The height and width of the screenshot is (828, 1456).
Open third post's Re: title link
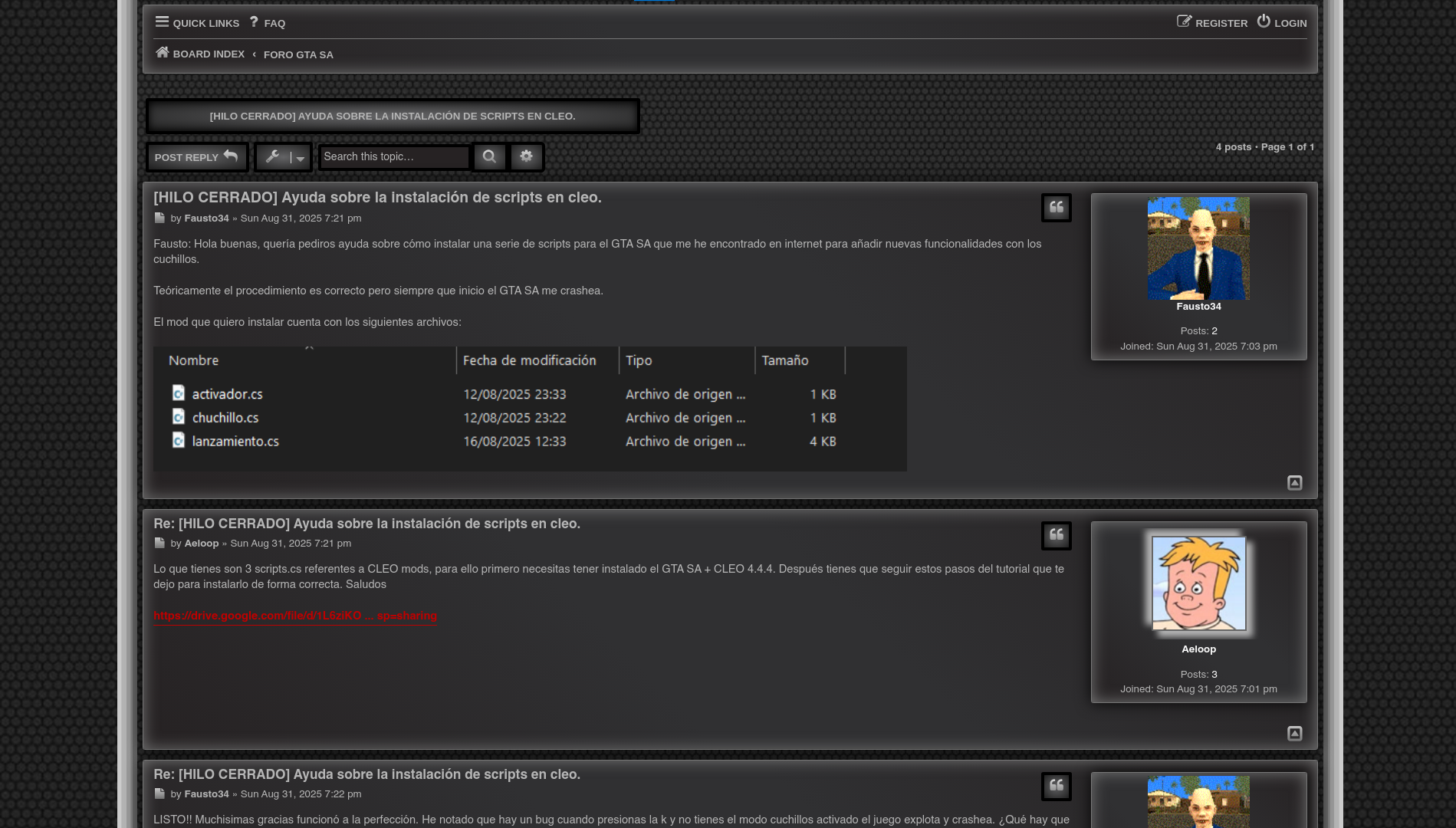(x=366, y=774)
